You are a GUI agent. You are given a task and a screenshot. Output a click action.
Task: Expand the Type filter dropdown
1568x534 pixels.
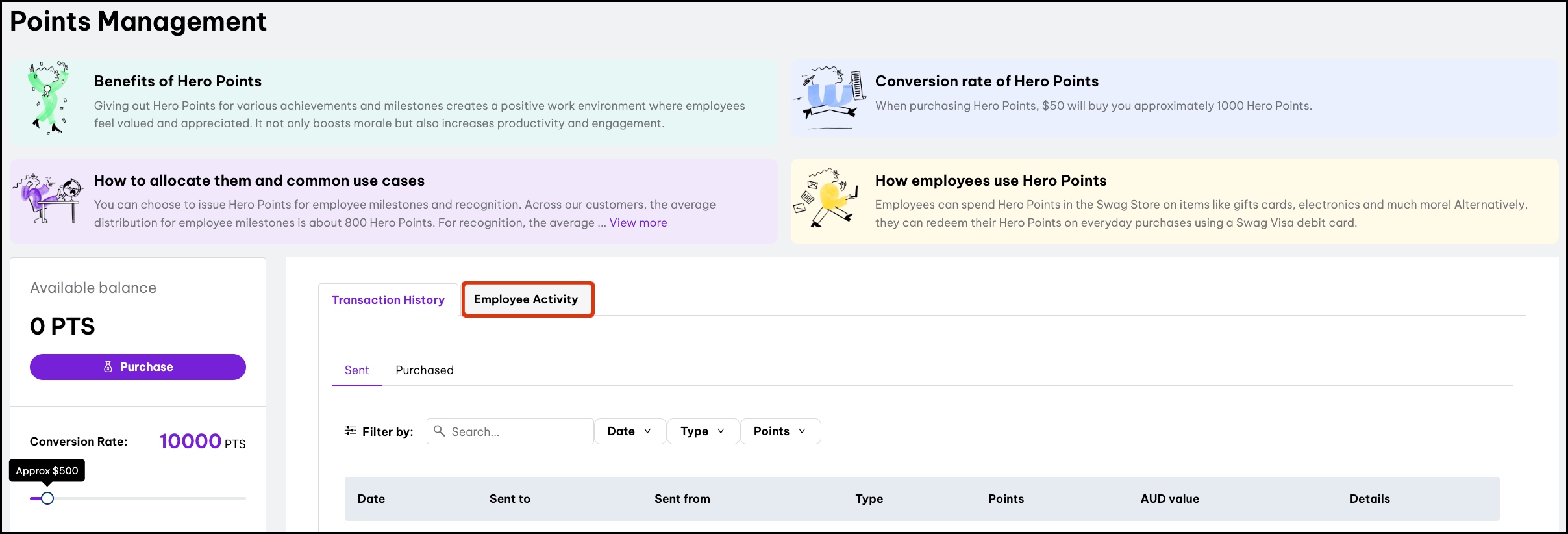tap(703, 431)
